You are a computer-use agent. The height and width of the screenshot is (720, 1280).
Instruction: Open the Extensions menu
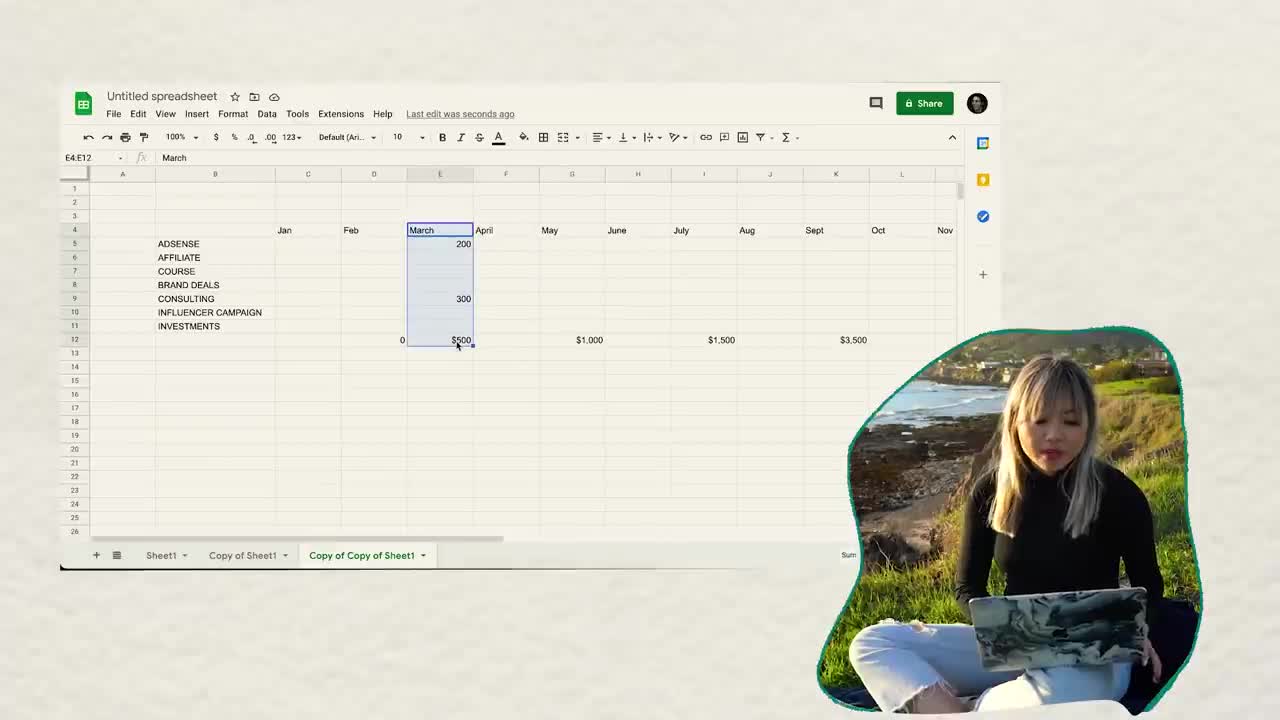341,114
